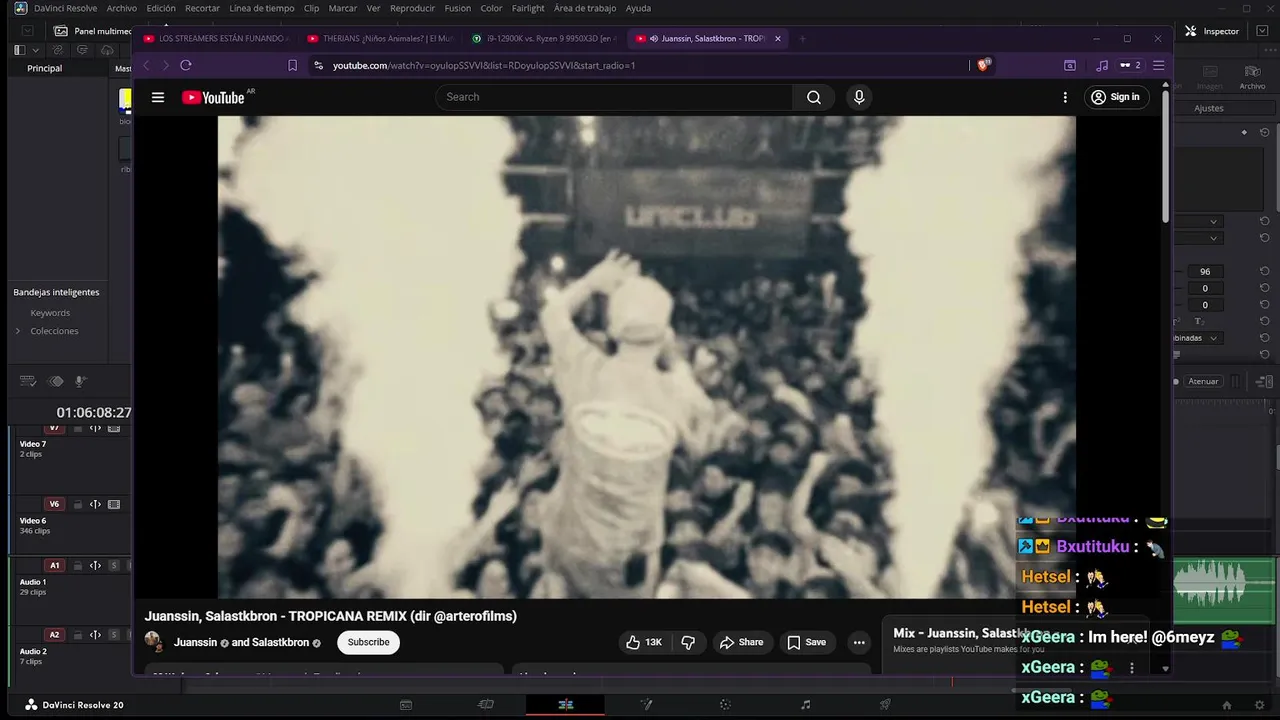Open more actions ellipsis under the video
Image resolution: width=1280 pixels, height=720 pixels.
pos(859,642)
